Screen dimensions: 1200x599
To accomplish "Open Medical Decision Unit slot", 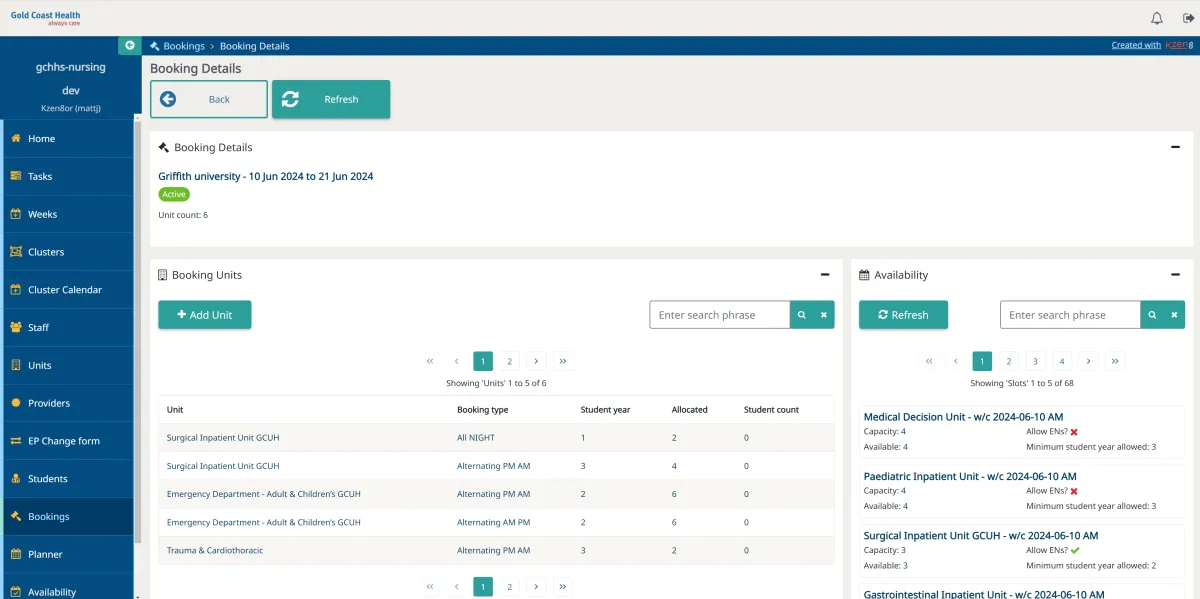I will tap(963, 417).
